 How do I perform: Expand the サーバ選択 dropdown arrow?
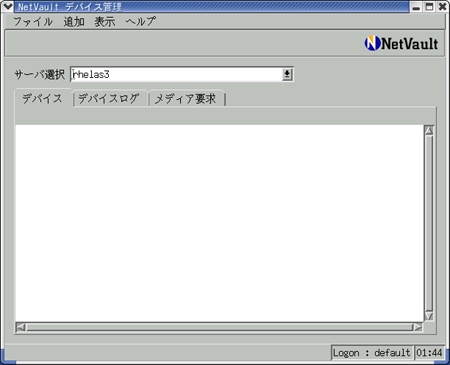(287, 74)
